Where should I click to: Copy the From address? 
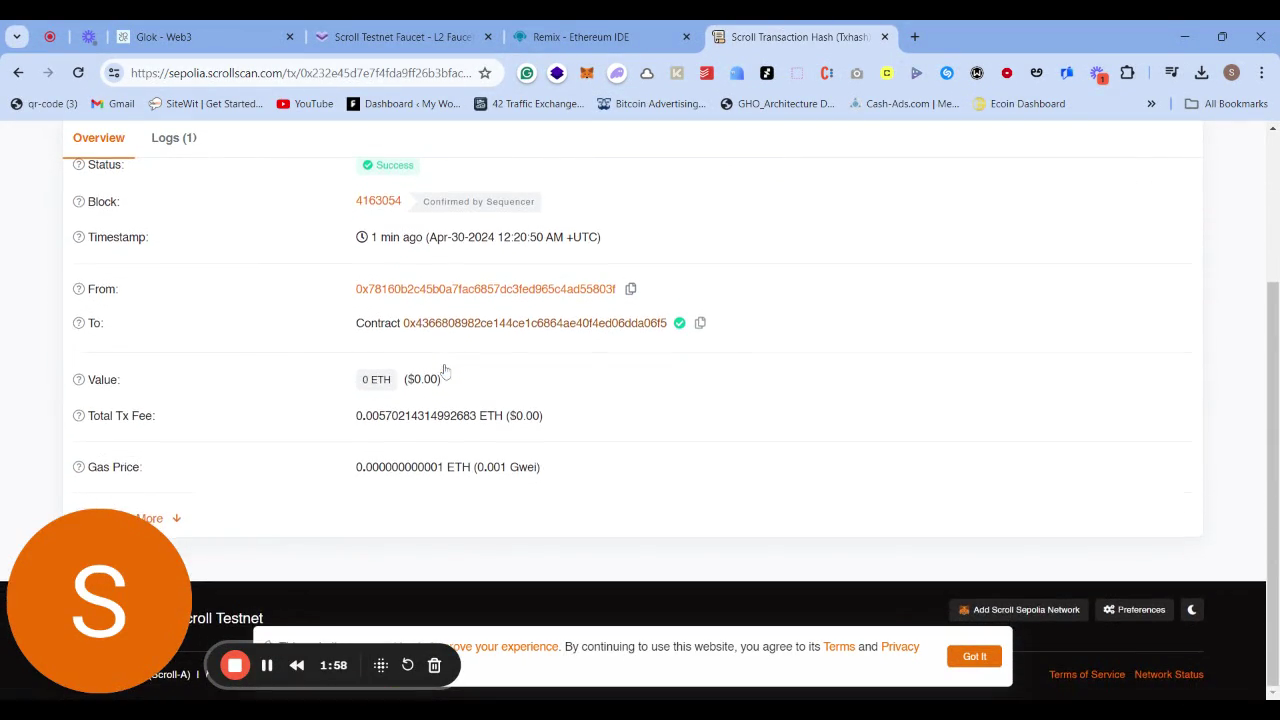coord(631,289)
